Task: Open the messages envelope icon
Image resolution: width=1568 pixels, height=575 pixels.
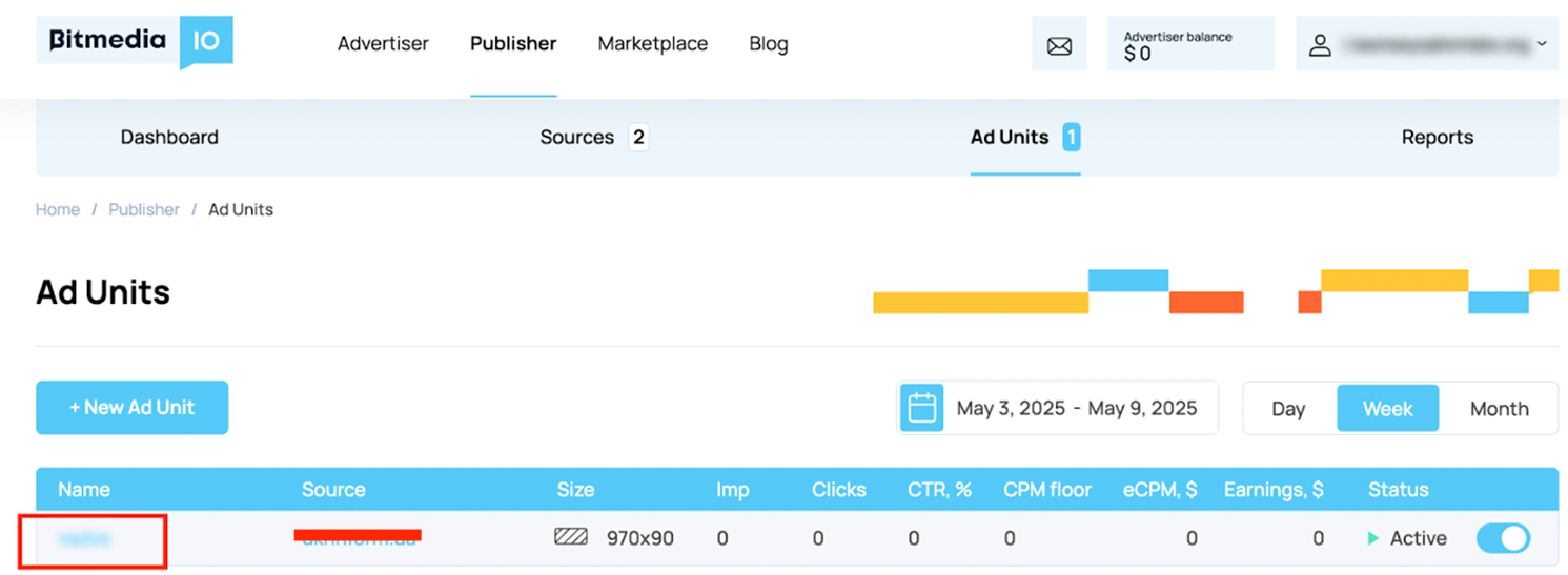Action: (x=1058, y=46)
